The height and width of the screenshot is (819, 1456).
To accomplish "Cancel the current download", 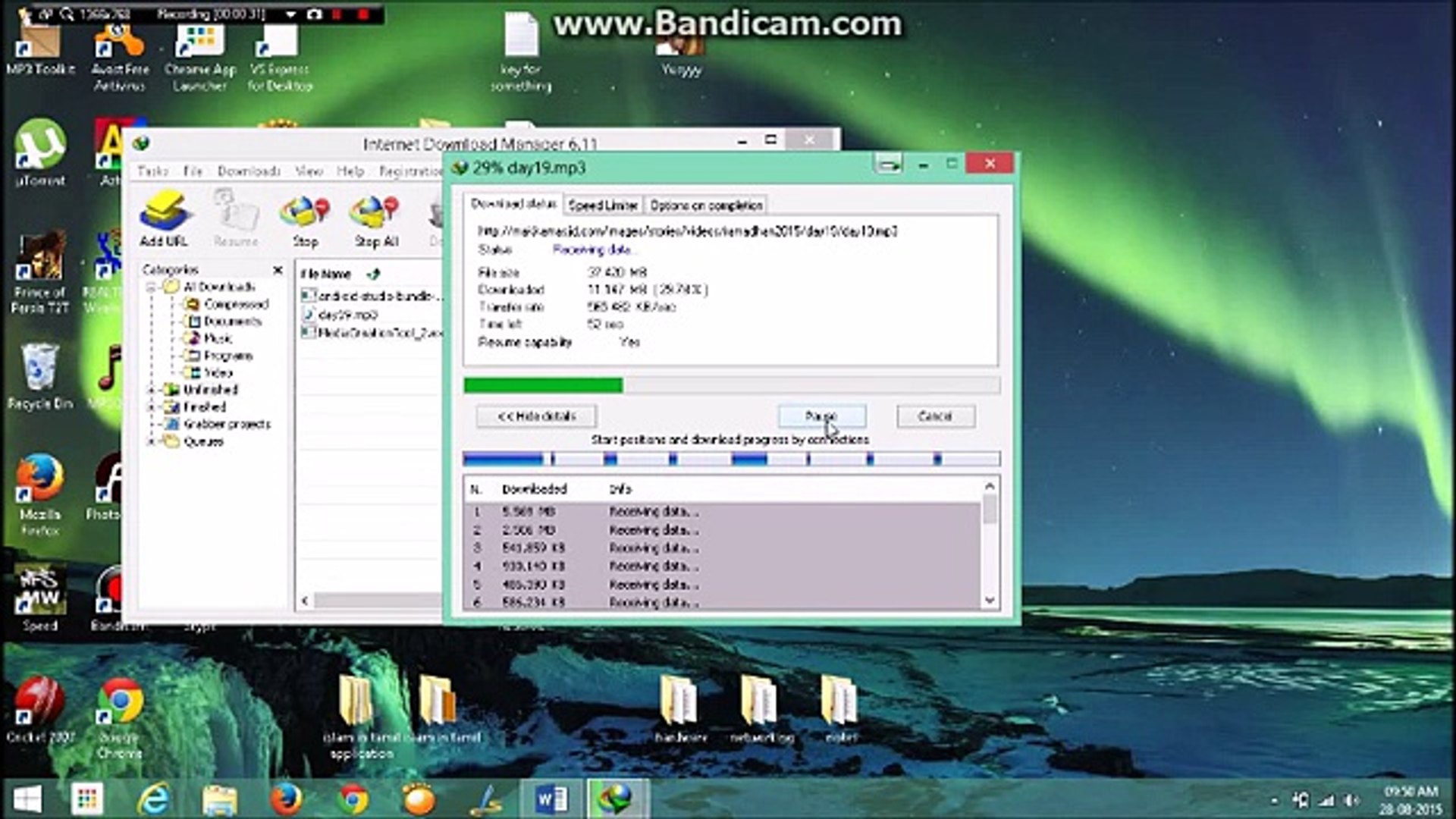I will [935, 416].
